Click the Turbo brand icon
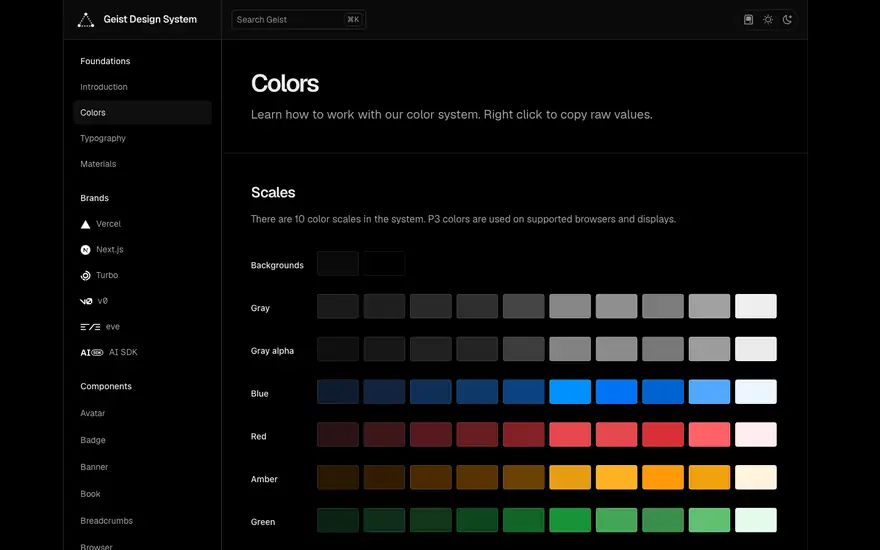Image resolution: width=880 pixels, height=550 pixels. [85, 276]
